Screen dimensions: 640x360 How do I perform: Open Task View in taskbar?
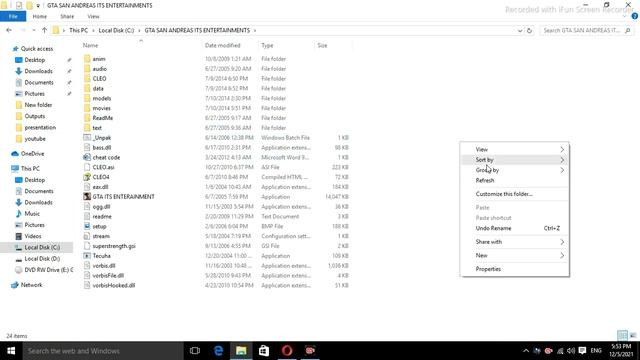point(195,351)
